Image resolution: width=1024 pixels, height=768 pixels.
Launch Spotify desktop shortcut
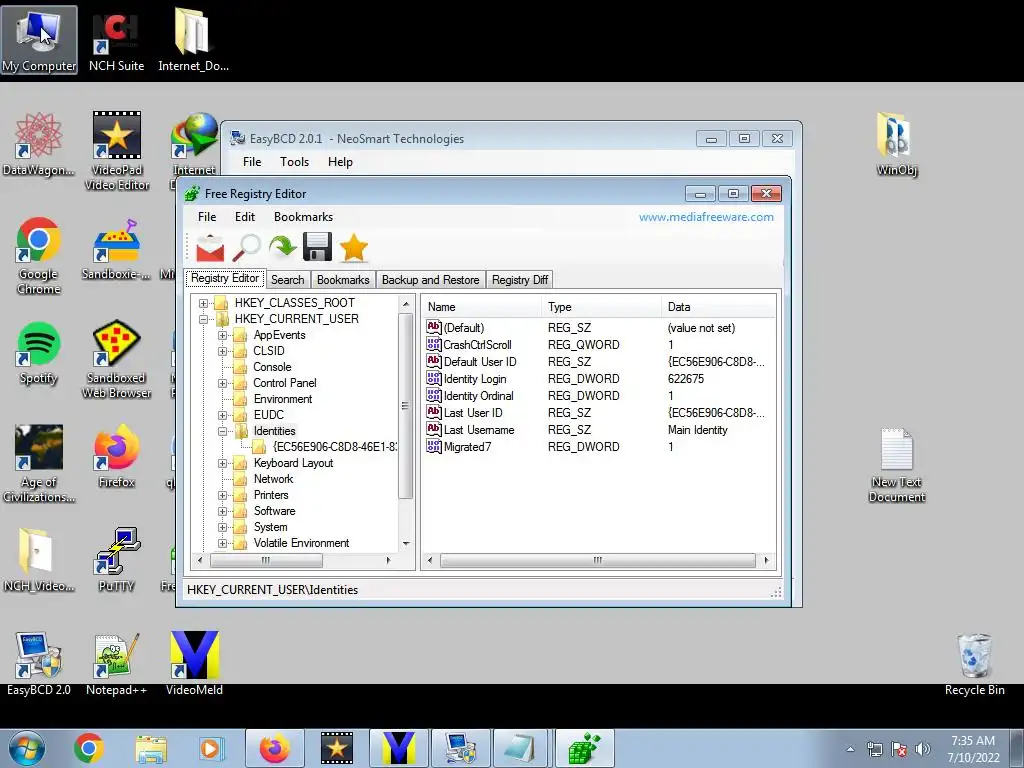(39, 353)
